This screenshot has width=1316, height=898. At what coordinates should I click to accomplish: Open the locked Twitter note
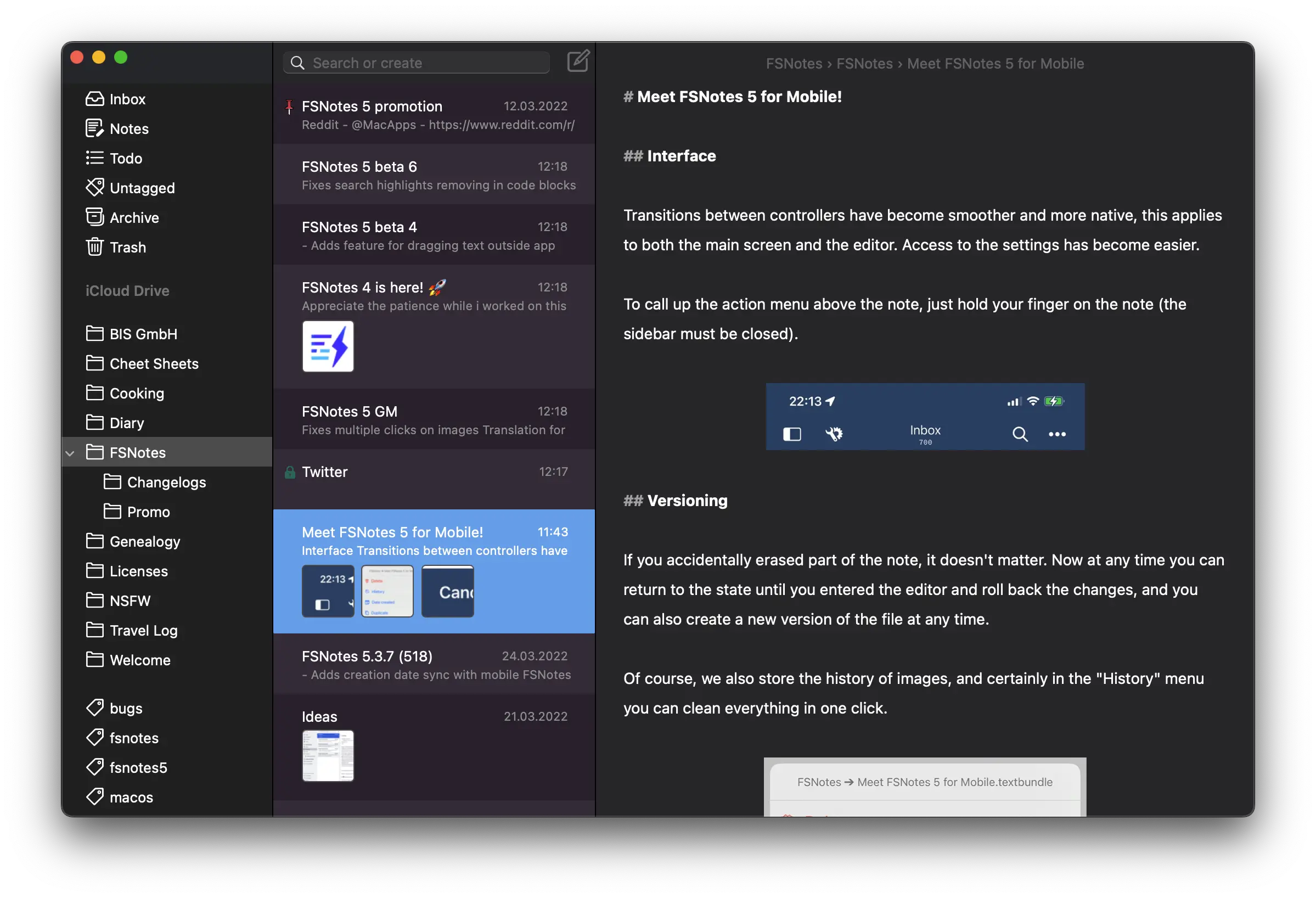pos(434,480)
